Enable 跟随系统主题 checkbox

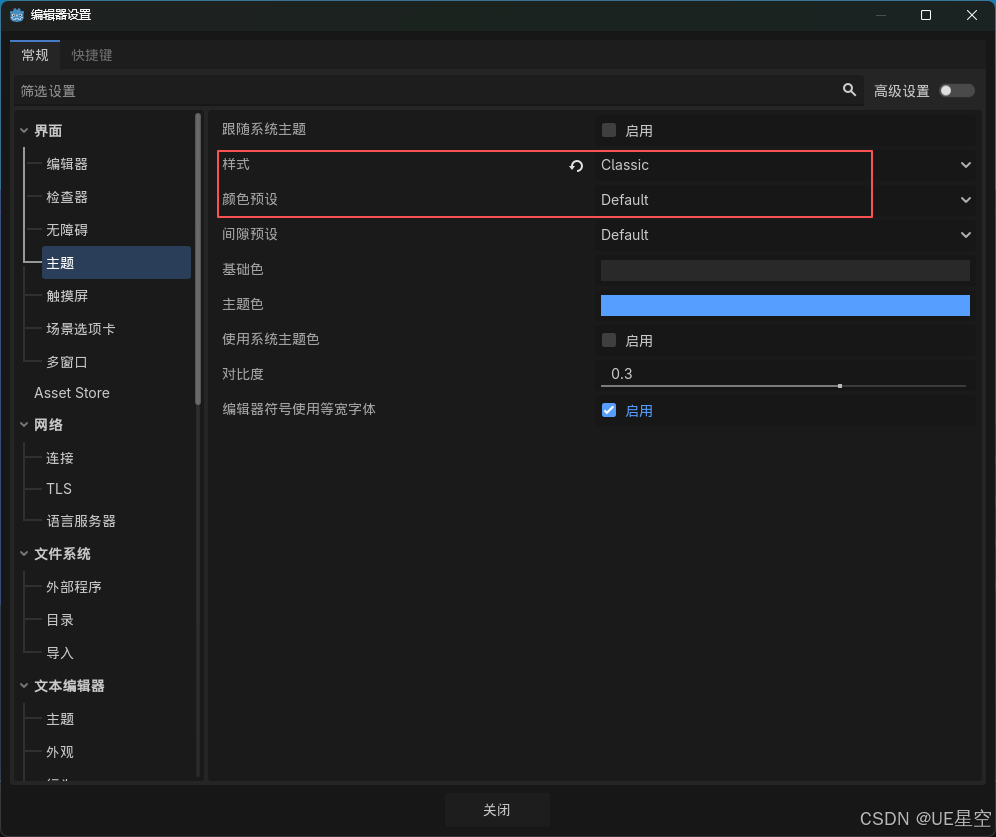point(609,130)
